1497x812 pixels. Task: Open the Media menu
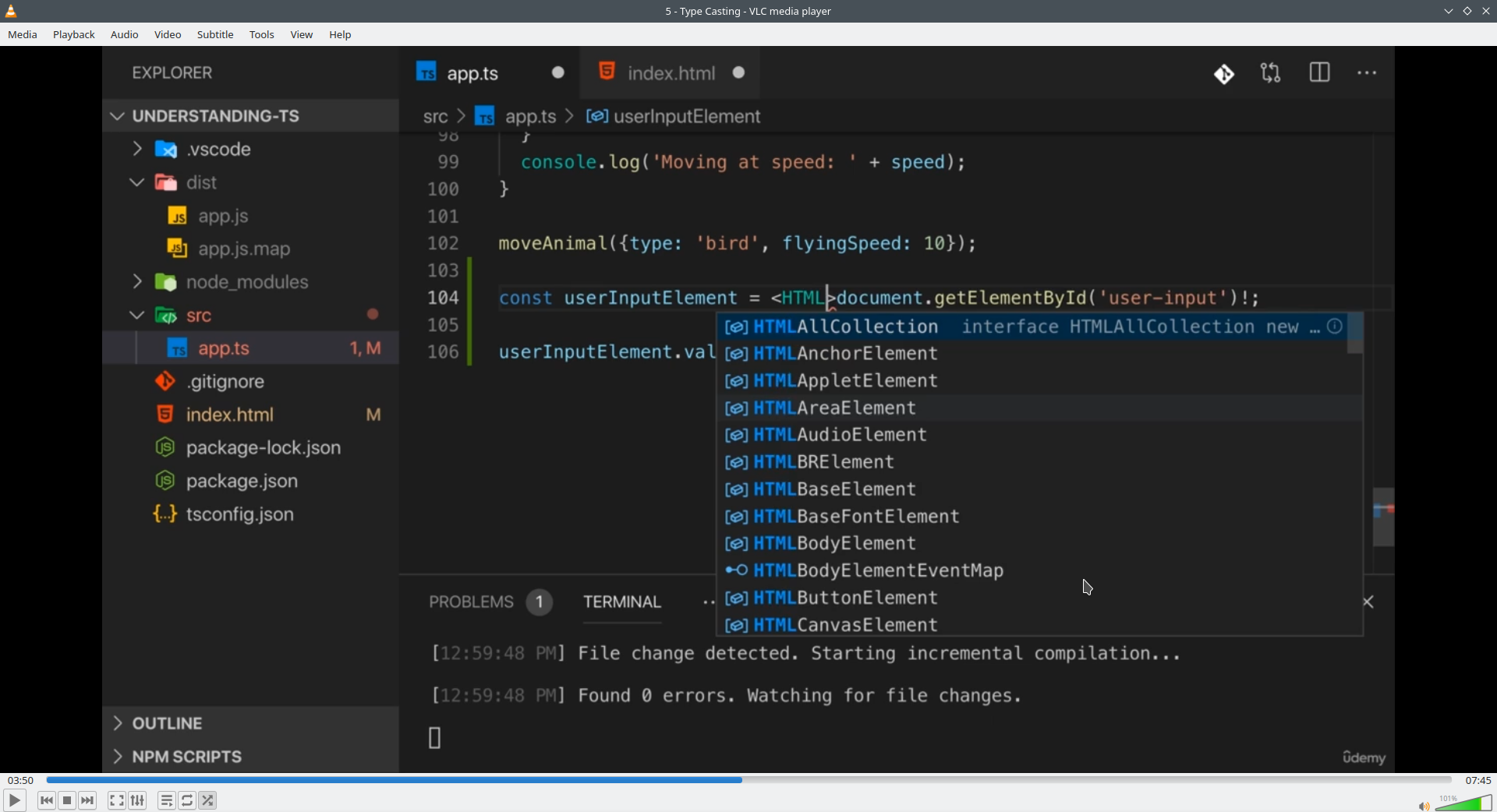click(23, 34)
